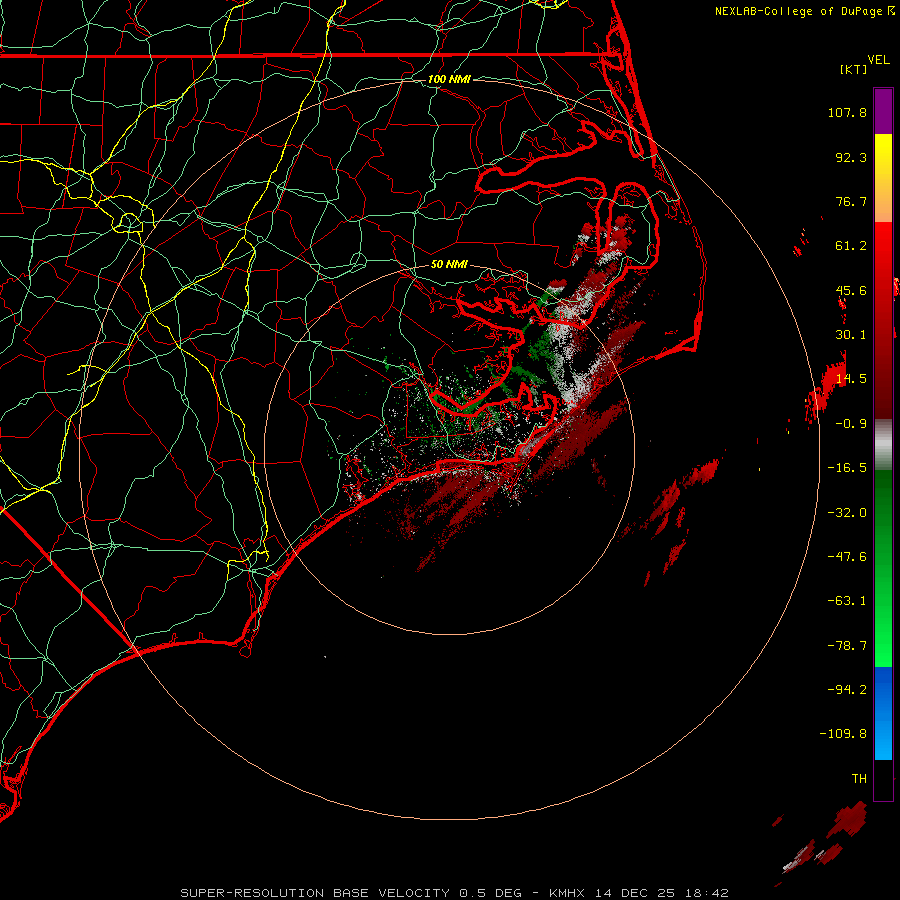Click the 92.3 legend value

click(851, 157)
